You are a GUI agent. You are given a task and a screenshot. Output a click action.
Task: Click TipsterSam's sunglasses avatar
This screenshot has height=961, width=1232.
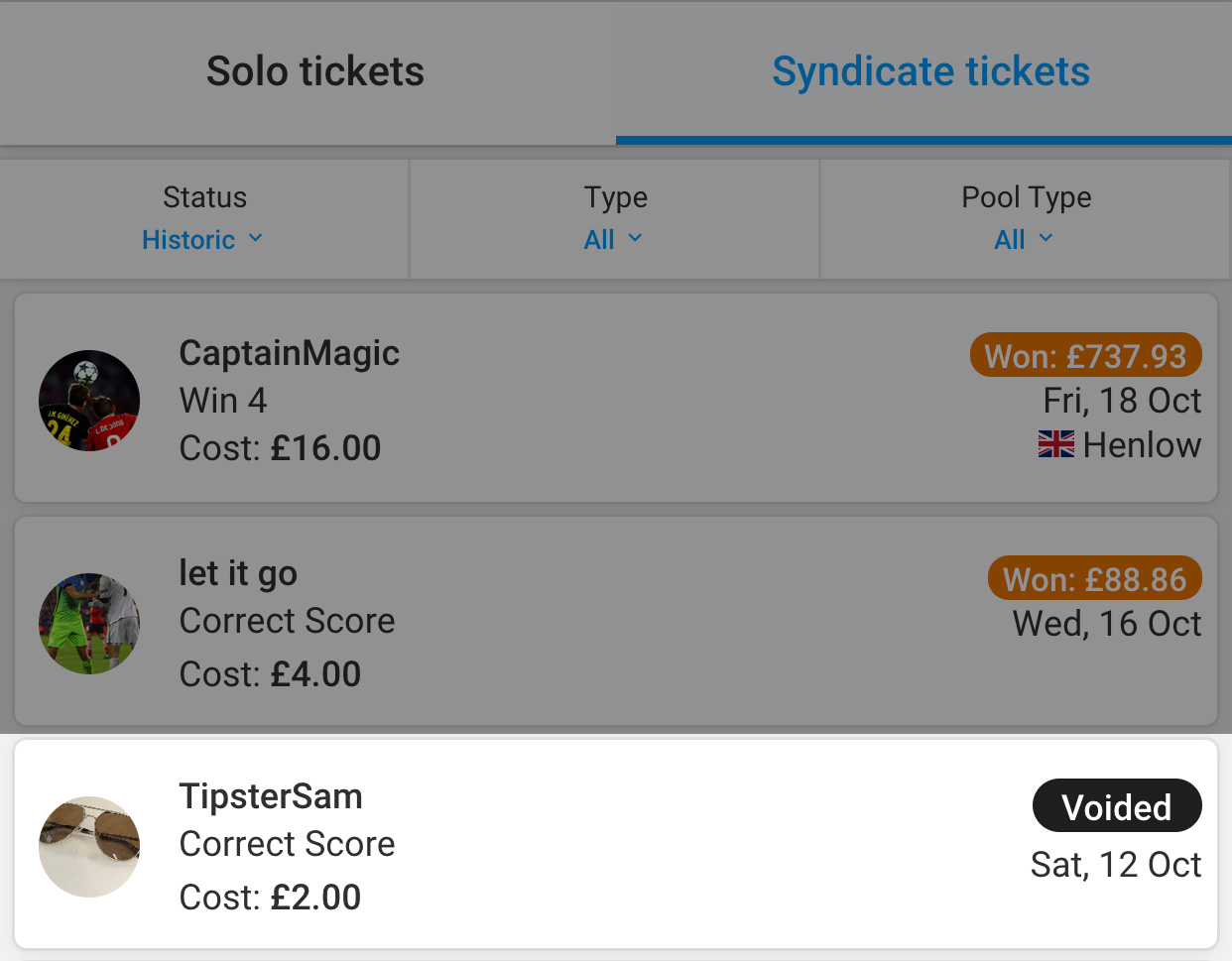[x=89, y=847]
